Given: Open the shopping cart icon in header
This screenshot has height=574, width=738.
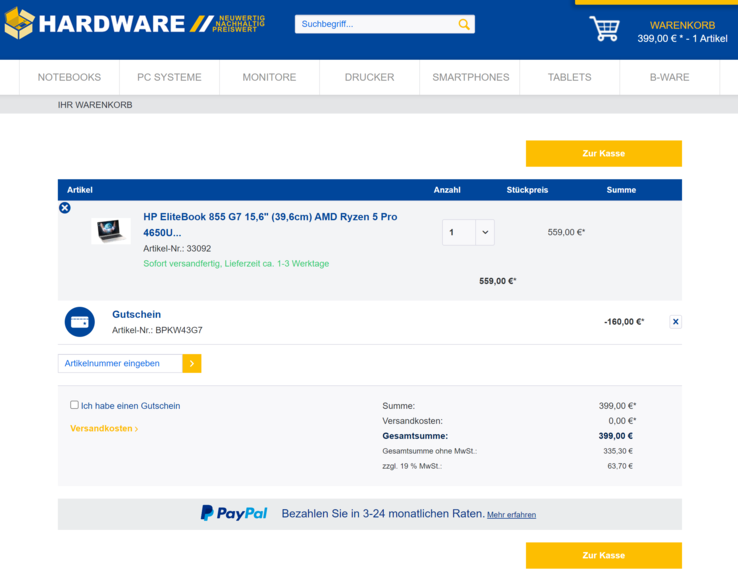Looking at the screenshot, I should coord(604,29).
